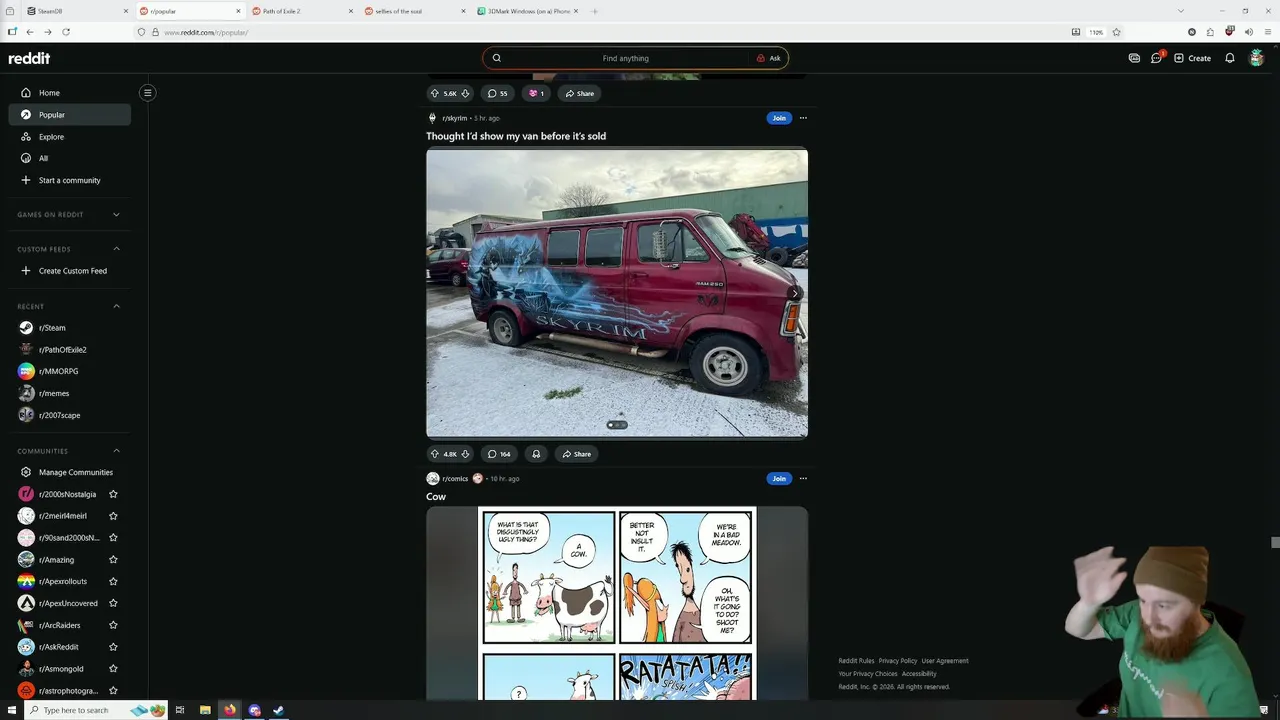Click the Find anything search field

tap(625, 58)
